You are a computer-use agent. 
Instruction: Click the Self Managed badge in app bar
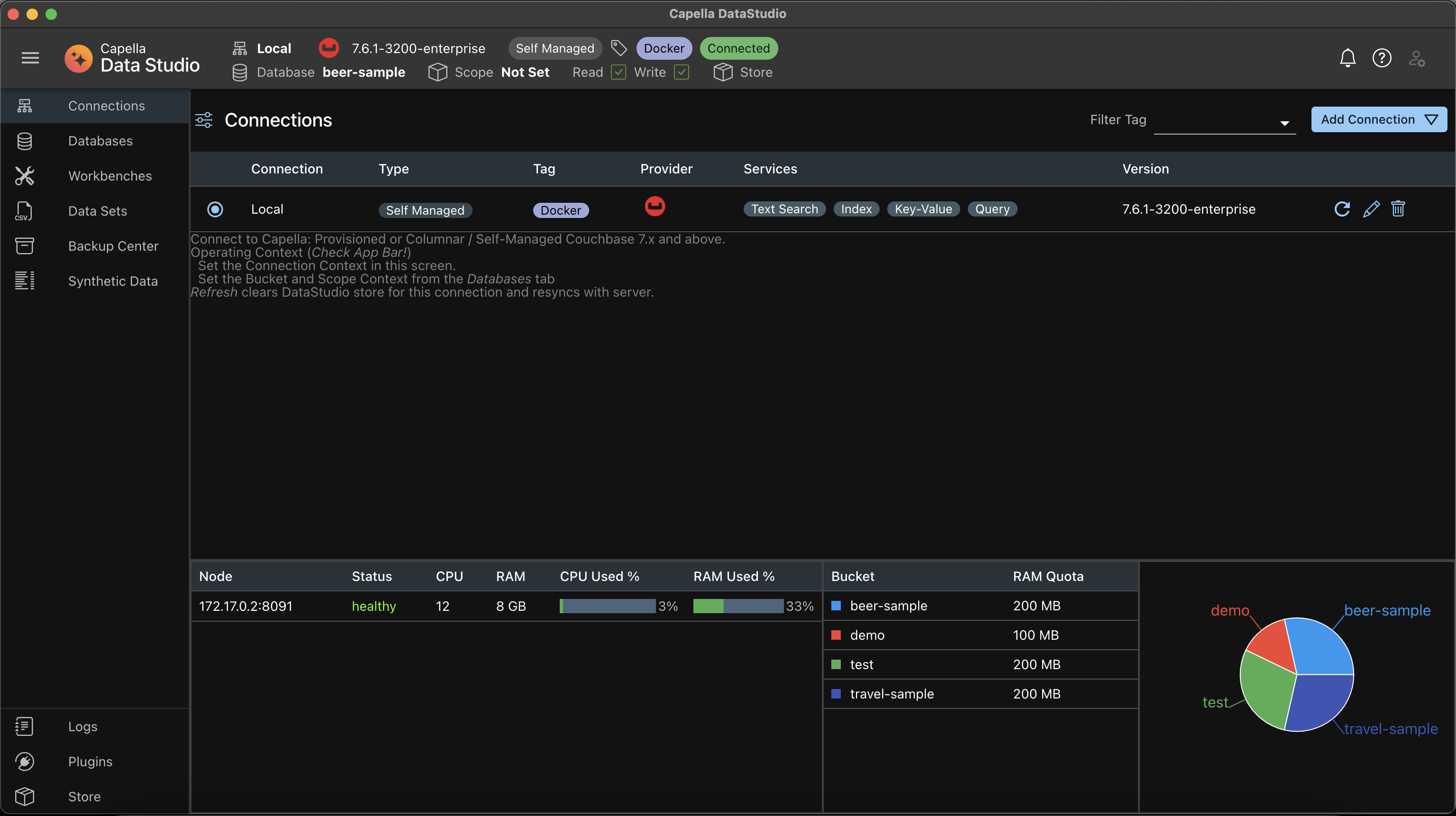click(x=555, y=48)
